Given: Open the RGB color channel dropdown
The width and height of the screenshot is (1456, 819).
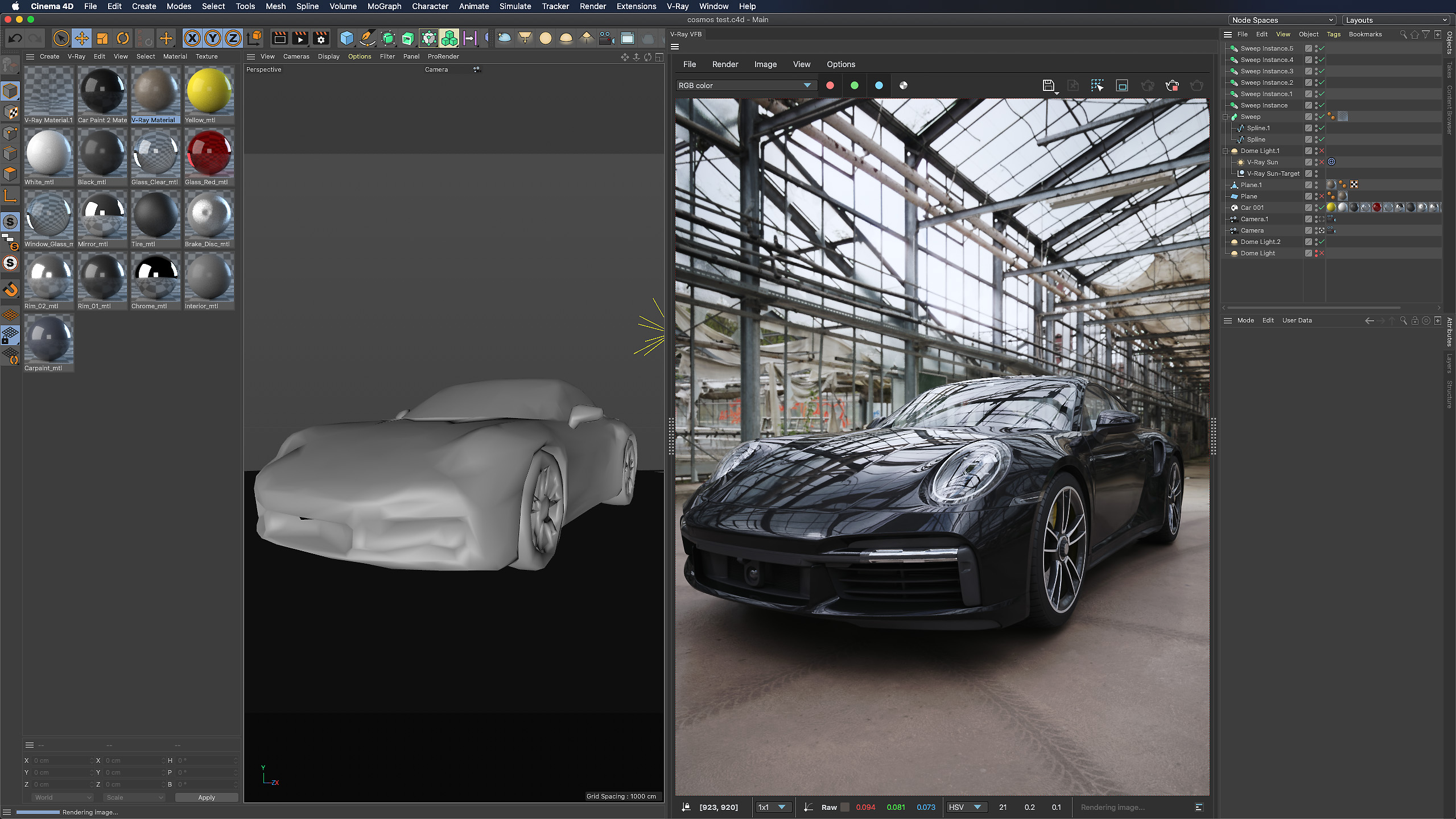Looking at the screenshot, I should pyautogui.click(x=745, y=85).
